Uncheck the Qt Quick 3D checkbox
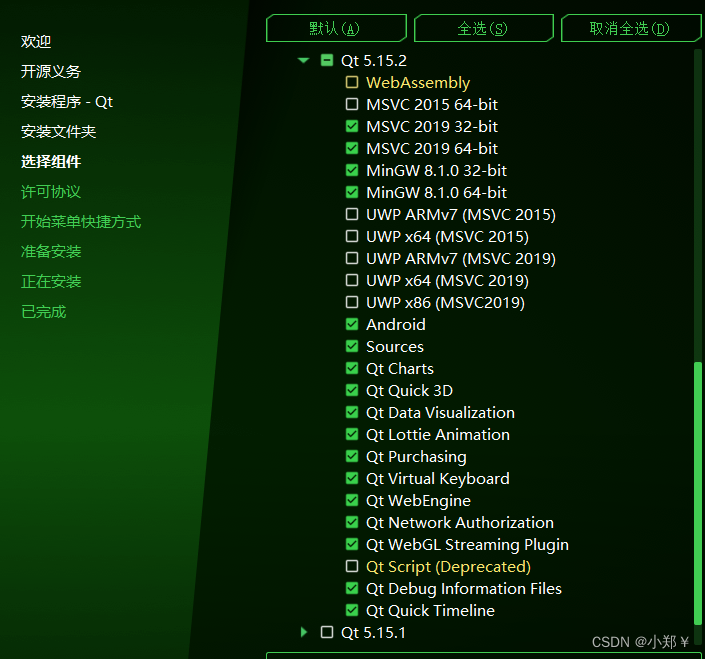705x659 pixels. point(352,390)
